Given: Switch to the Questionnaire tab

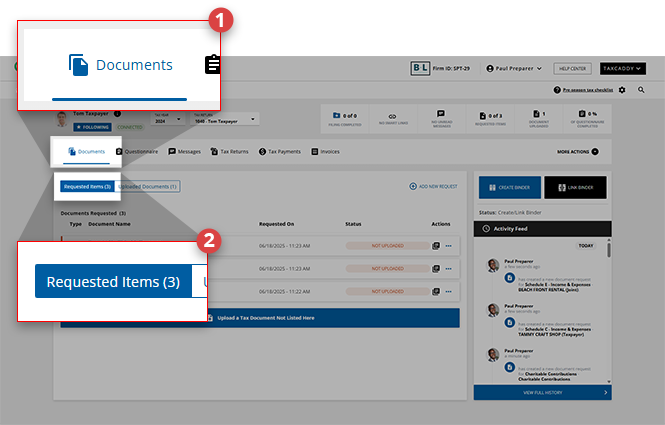Looking at the screenshot, I should click(137, 151).
